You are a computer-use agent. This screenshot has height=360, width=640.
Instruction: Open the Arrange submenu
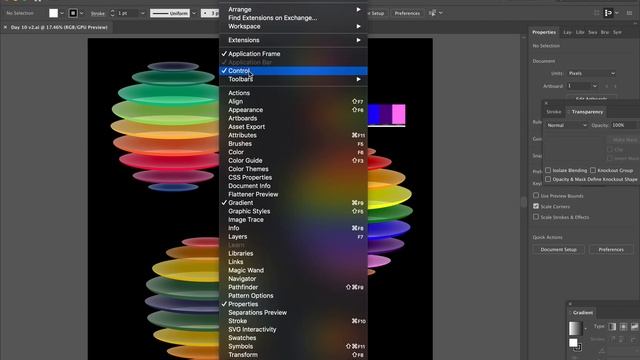pos(293,9)
